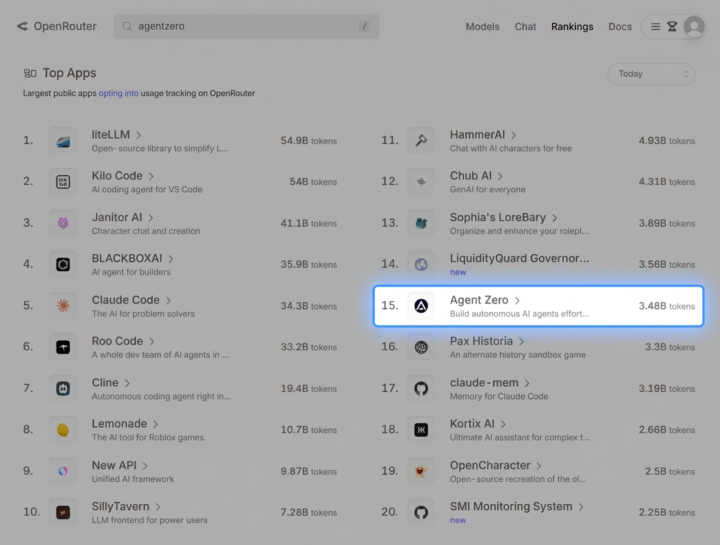
Task: Click the Top Apps heading icon
Action: point(30,73)
